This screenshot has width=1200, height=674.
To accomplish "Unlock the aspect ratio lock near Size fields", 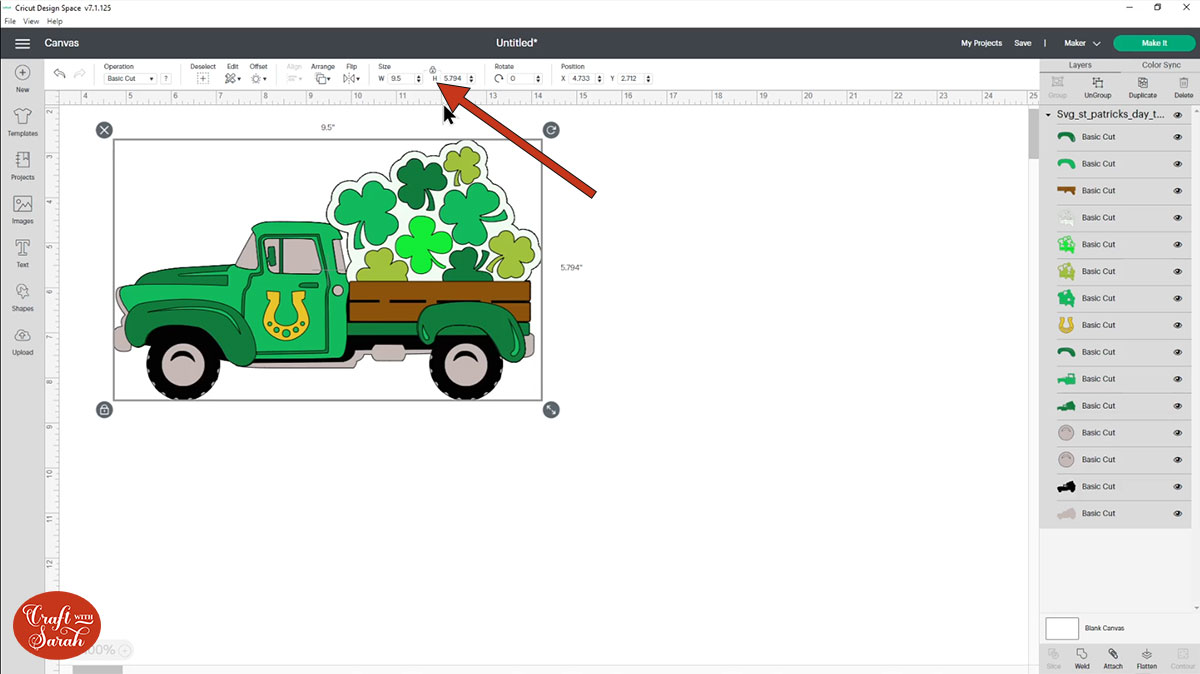I will 432,70.
